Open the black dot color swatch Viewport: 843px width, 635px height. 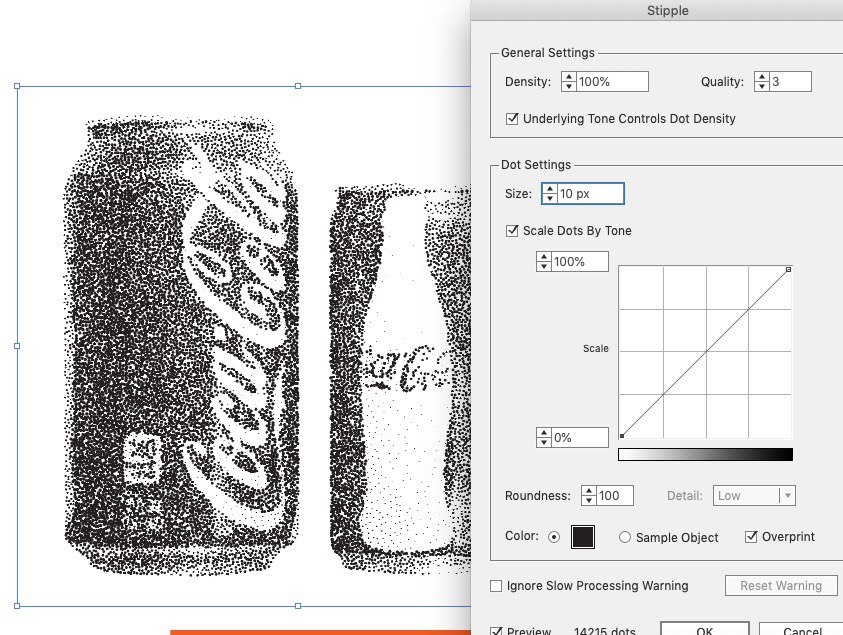pos(583,537)
